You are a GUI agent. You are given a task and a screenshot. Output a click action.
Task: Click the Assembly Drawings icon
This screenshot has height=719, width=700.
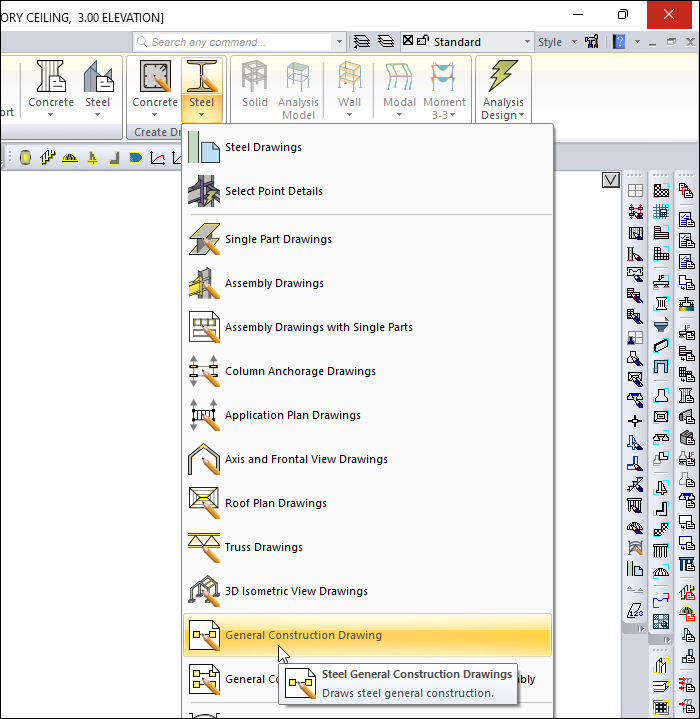tap(204, 284)
